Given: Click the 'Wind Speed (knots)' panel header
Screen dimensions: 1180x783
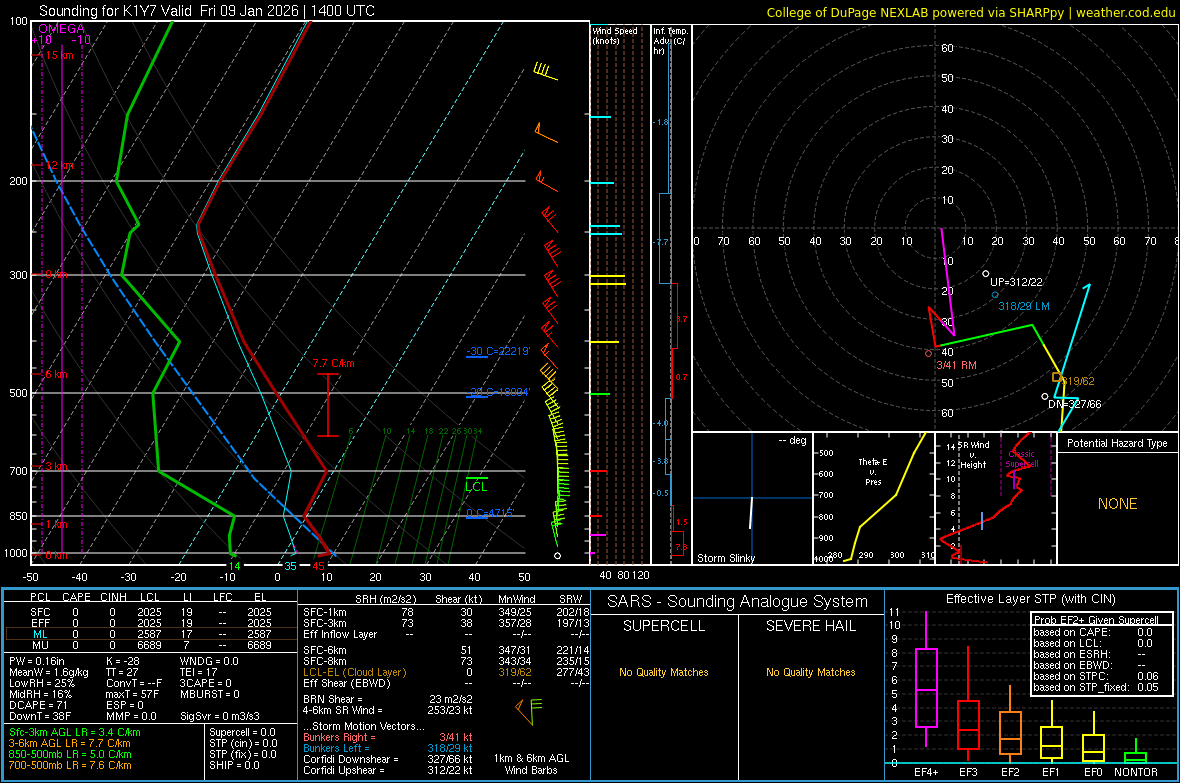Looking at the screenshot, I should pos(614,35).
